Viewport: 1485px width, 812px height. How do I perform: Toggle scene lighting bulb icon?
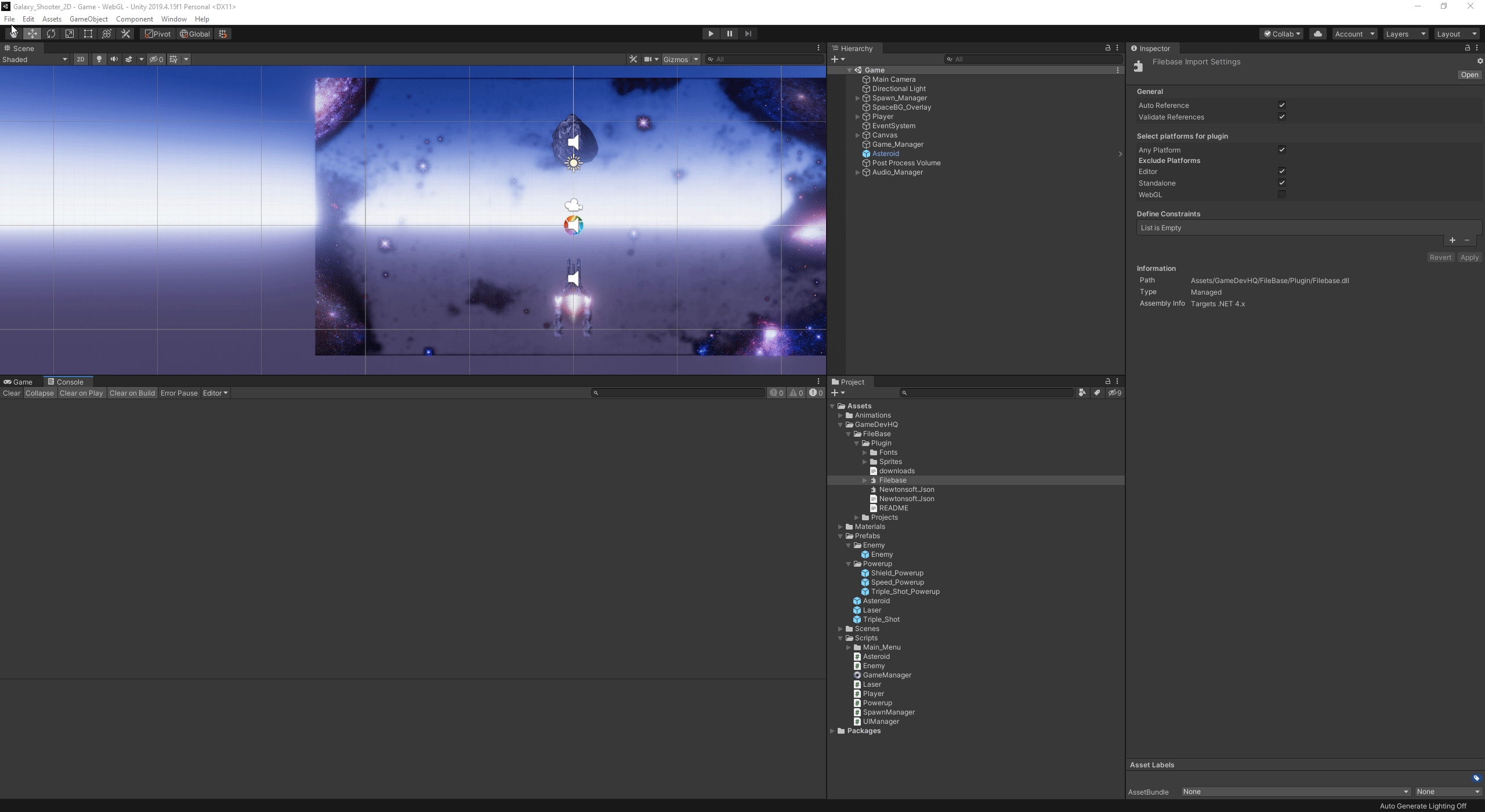click(x=99, y=59)
